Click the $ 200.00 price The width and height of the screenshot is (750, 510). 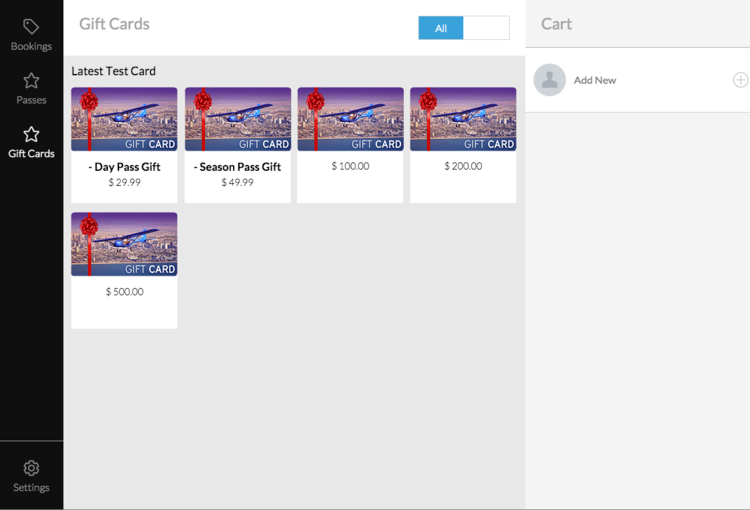coord(463,166)
